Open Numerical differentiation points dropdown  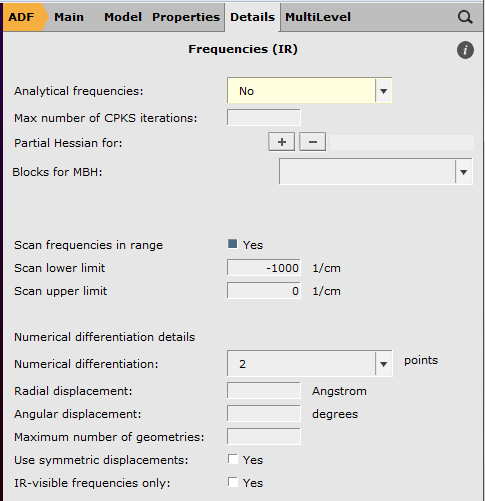pos(310,363)
